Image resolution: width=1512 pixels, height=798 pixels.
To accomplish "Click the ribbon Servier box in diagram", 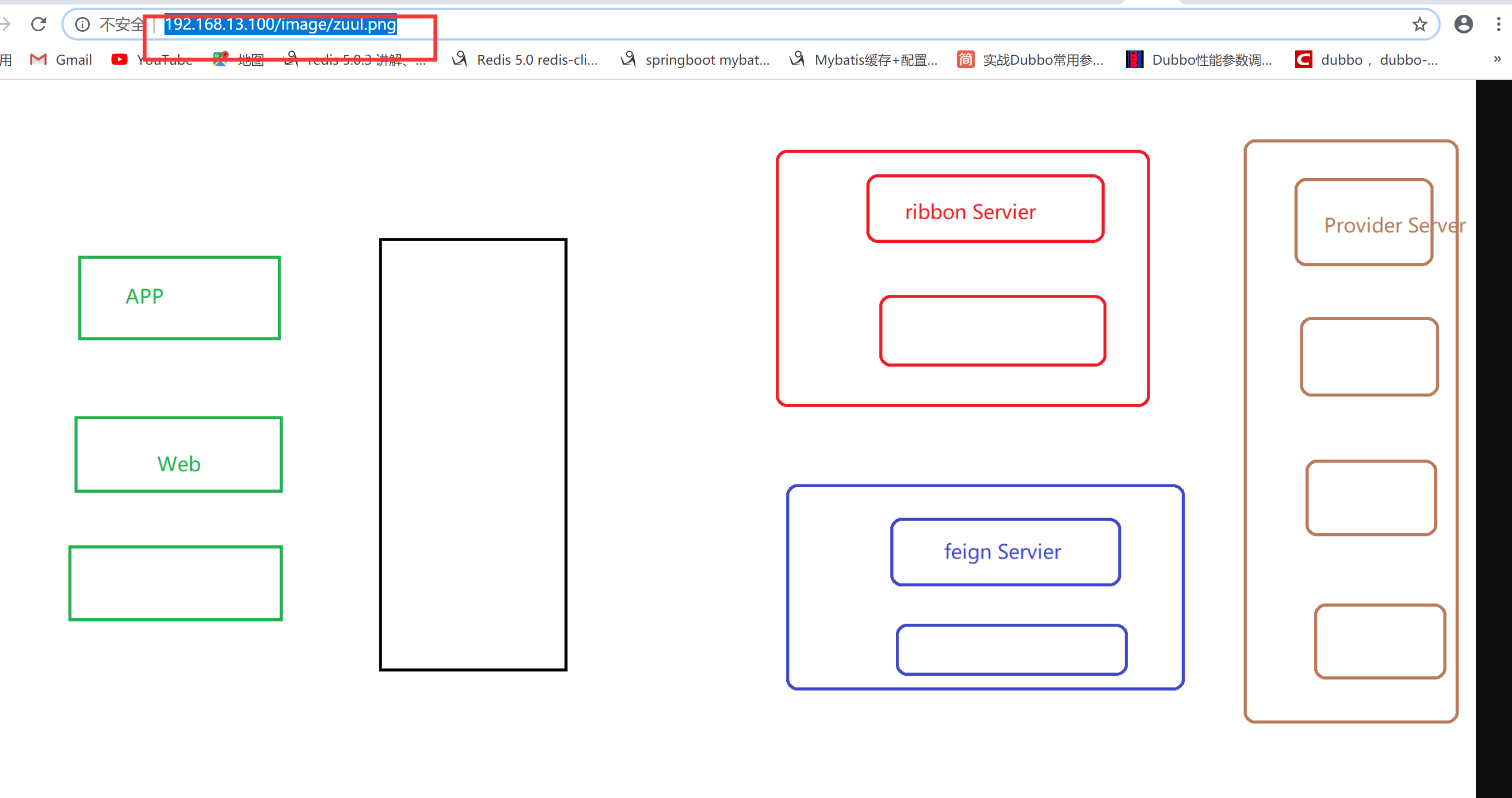I will pyautogui.click(x=985, y=209).
